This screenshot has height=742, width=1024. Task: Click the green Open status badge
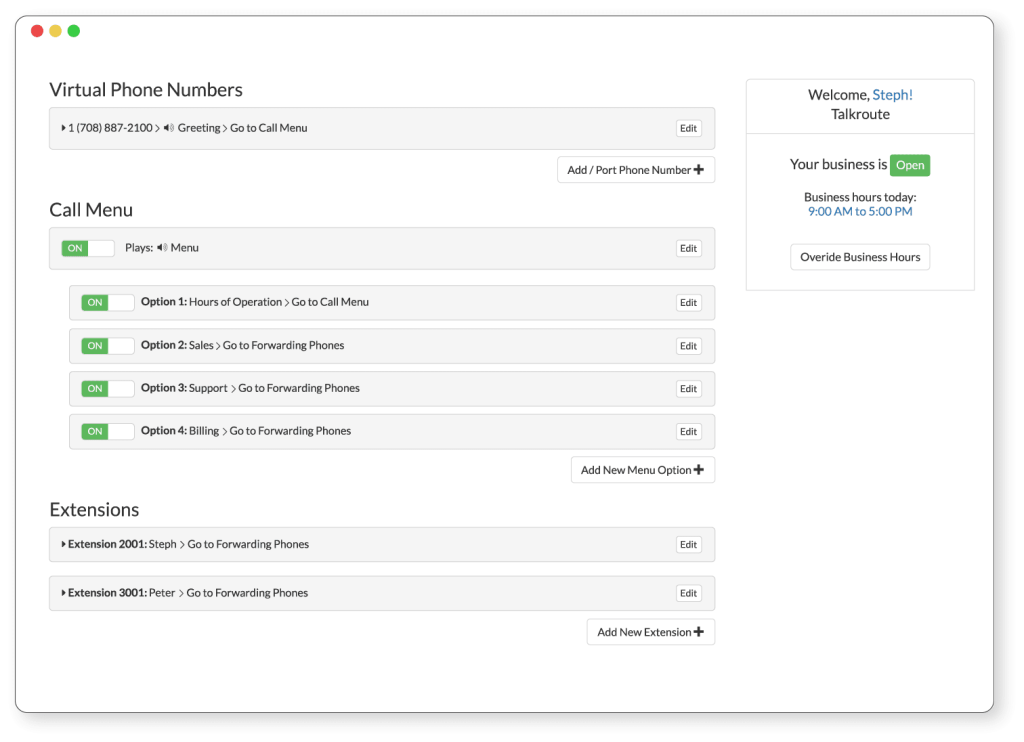(910, 165)
